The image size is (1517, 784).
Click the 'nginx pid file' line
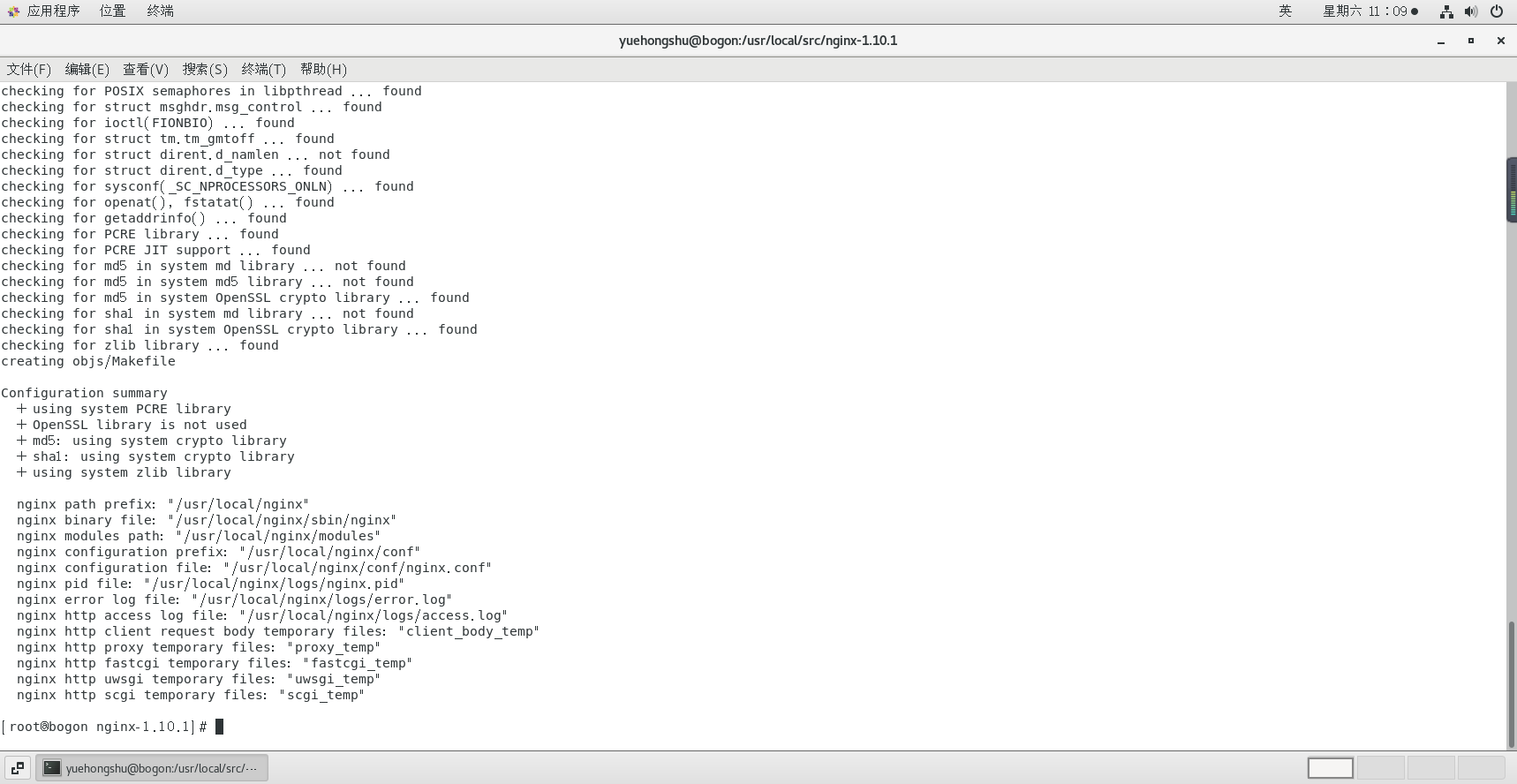point(210,584)
